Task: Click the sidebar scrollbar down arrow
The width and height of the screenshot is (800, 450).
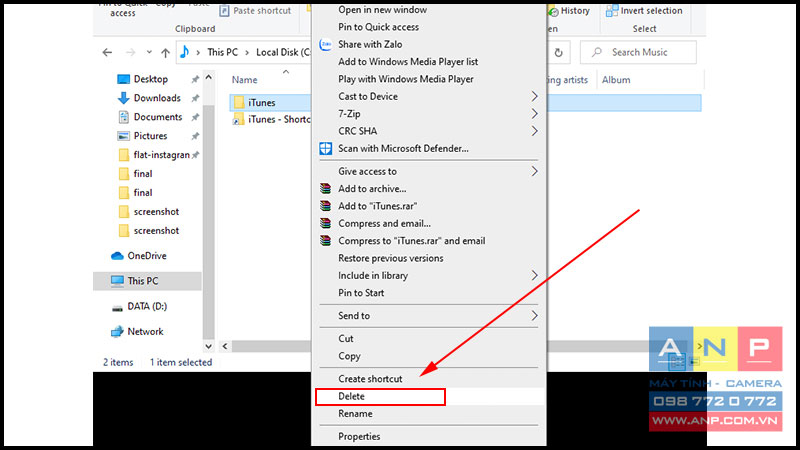Action: coord(208,346)
